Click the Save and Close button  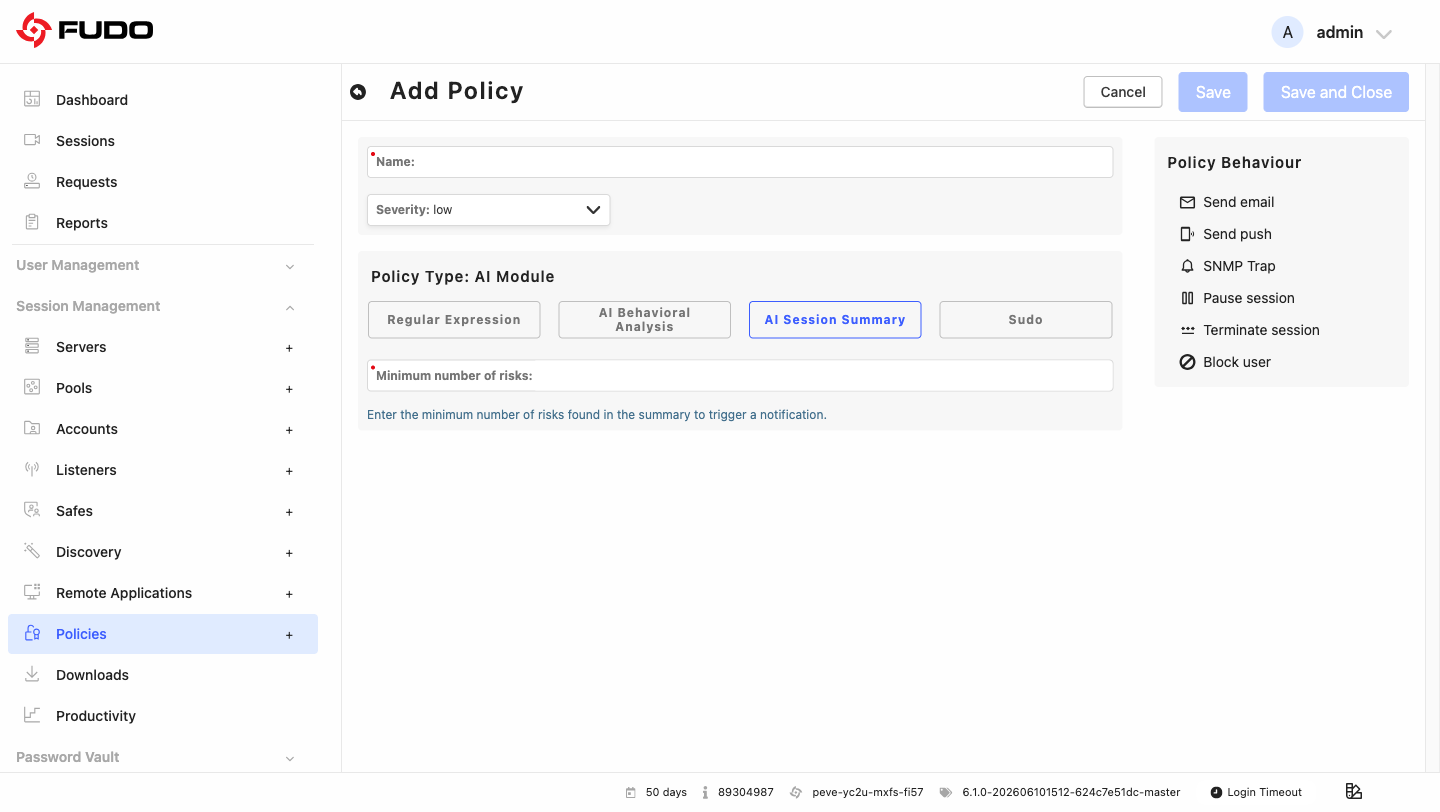(1336, 92)
